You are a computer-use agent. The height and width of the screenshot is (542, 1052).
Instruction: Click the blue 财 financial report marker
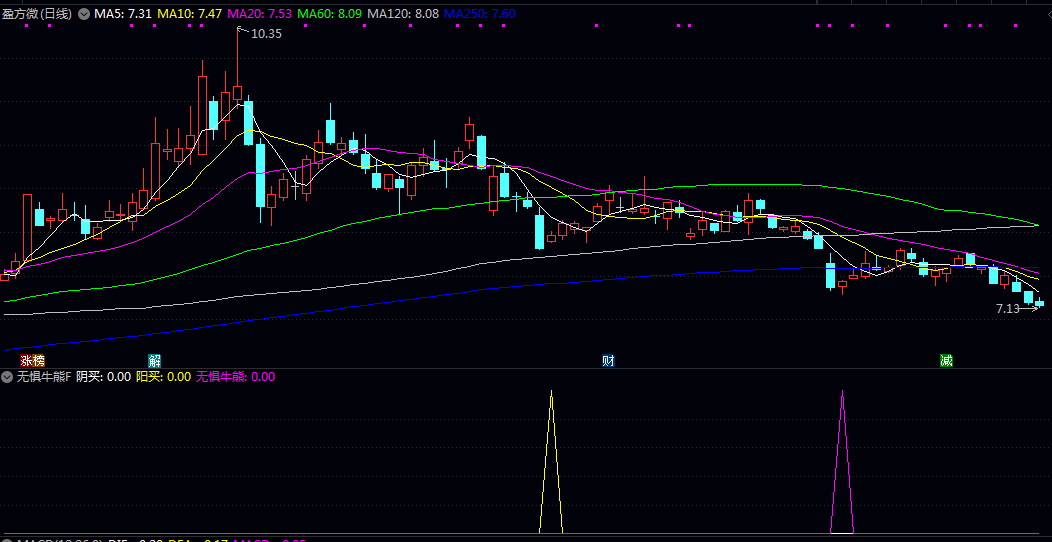[x=608, y=360]
